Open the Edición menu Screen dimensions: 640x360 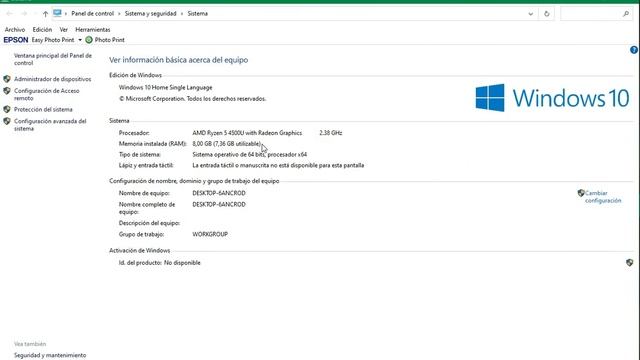42,29
